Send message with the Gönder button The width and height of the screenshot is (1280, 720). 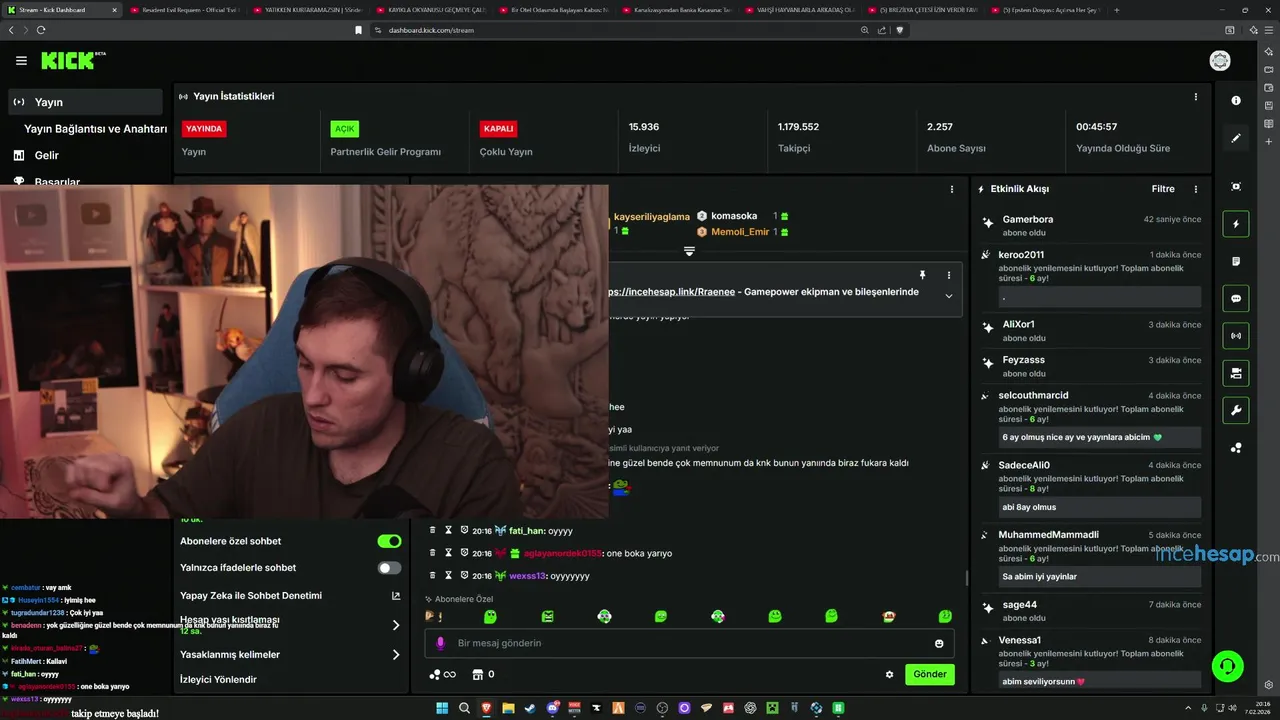pos(930,674)
